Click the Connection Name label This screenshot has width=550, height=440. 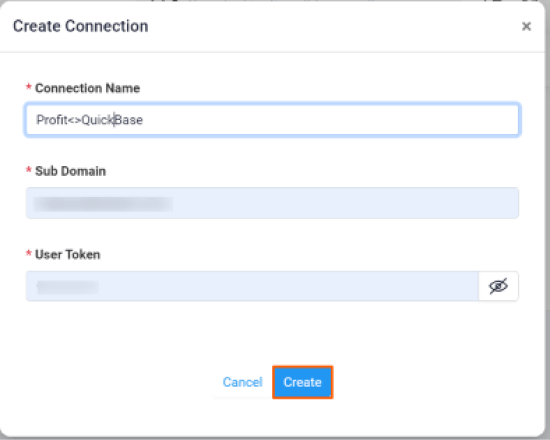(87, 88)
